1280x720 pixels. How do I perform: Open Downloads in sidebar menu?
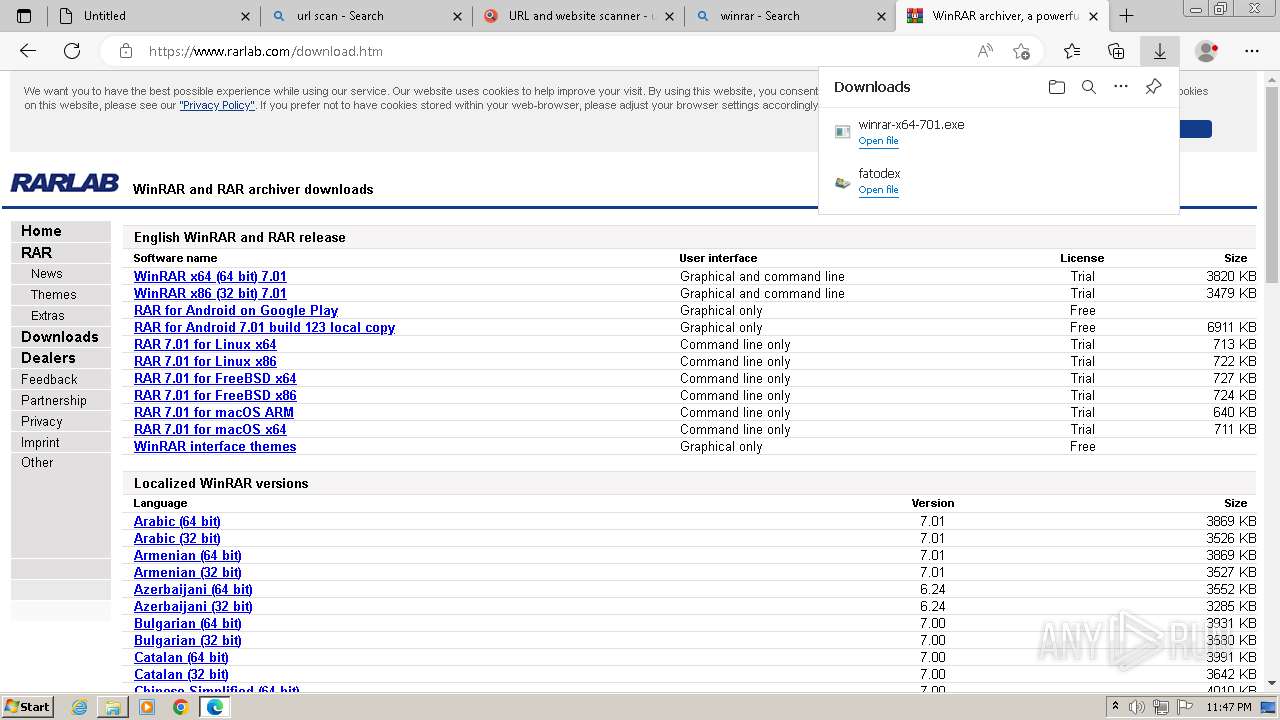coord(60,337)
